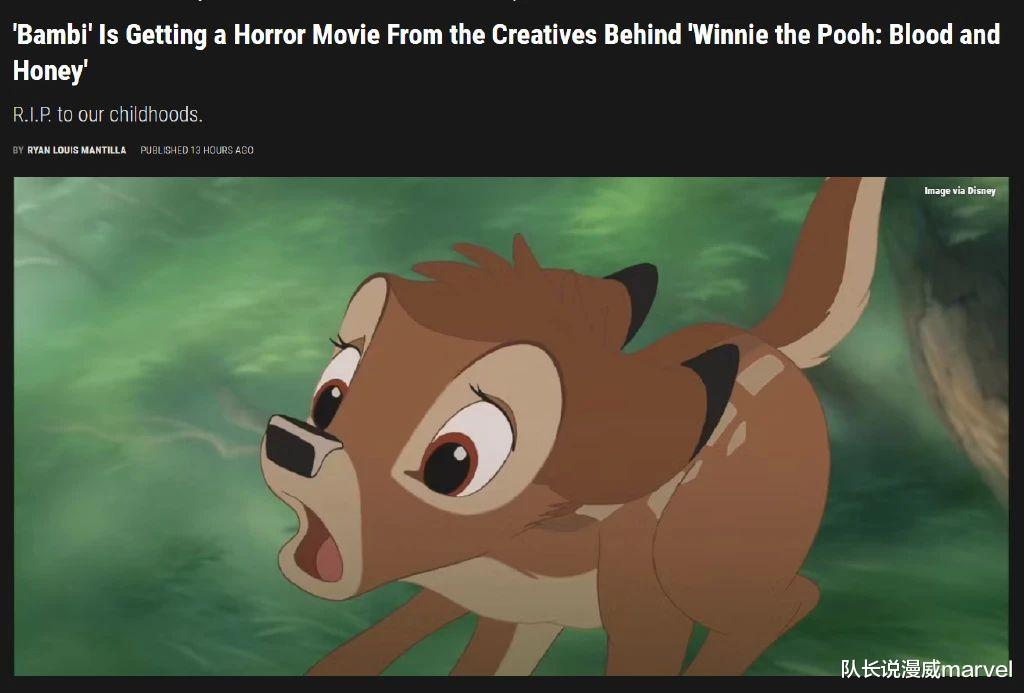
Task: Open author link Ryan Louis Mantilla
Action: pyautogui.click(x=76, y=150)
